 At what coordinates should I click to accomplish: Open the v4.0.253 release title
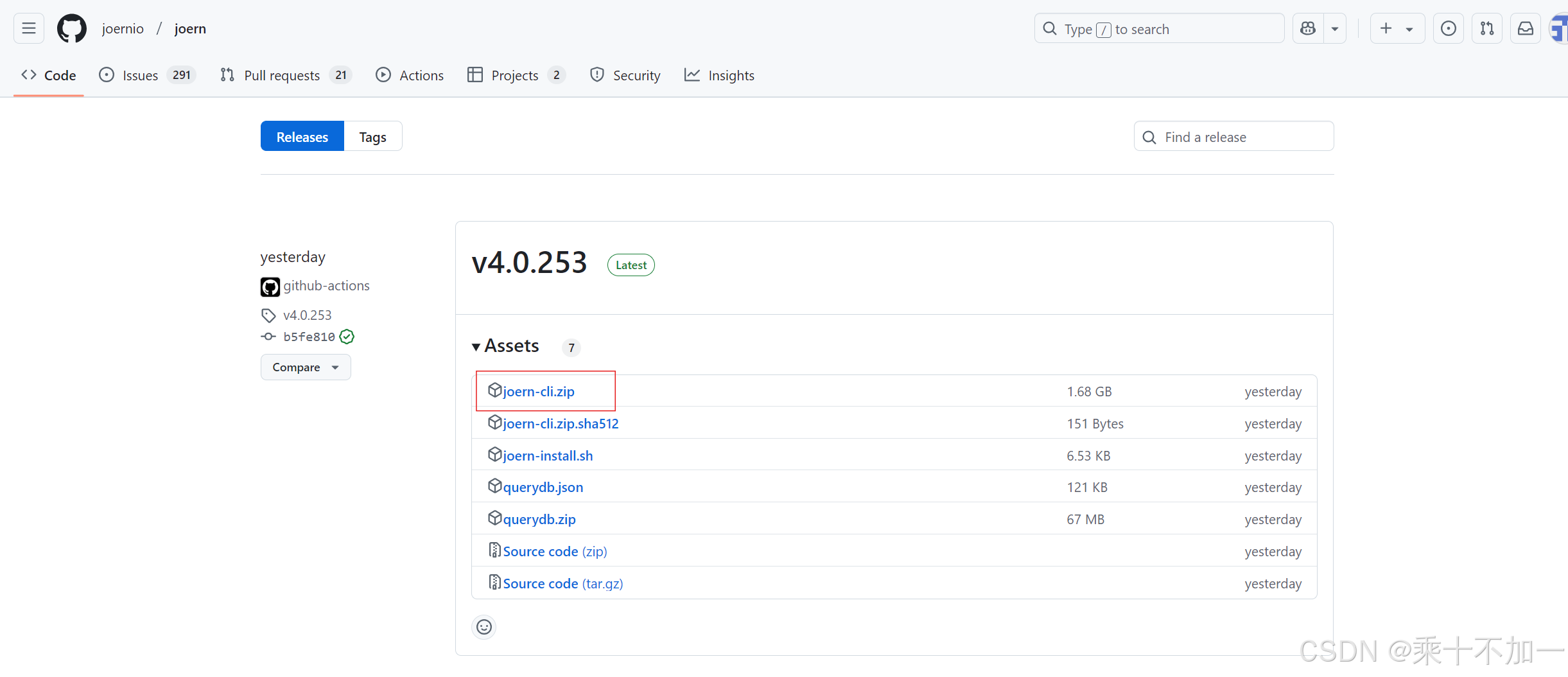point(529,263)
